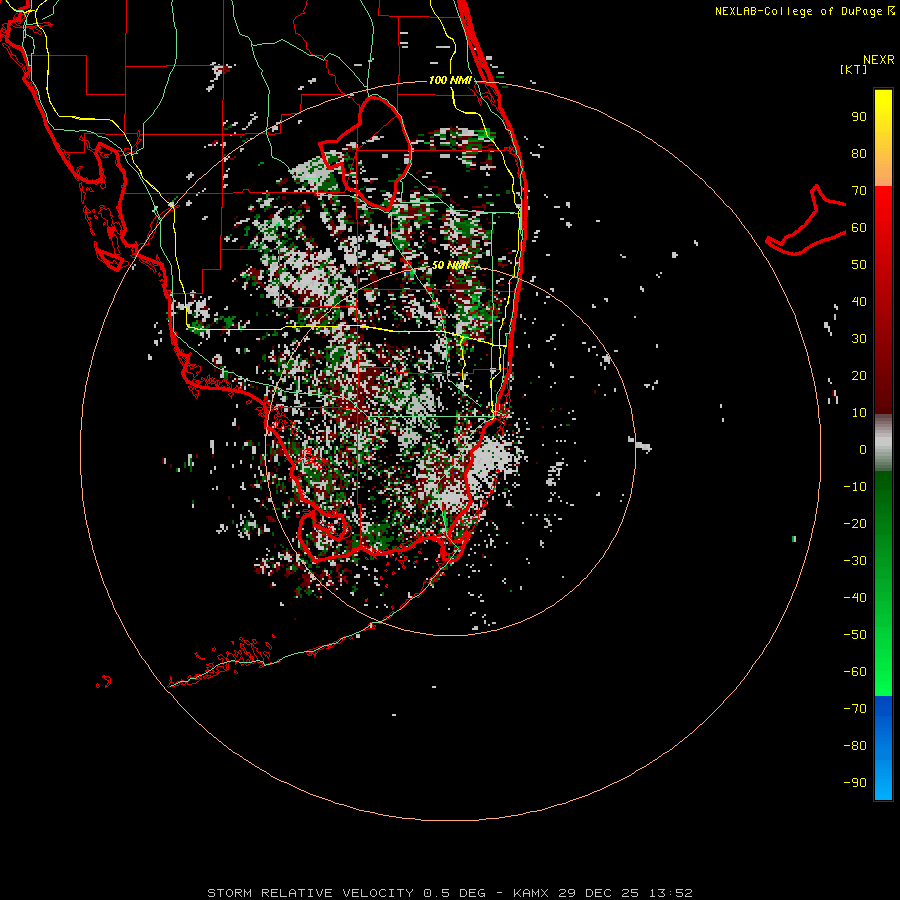
Task: Click the -20 scale label
Action: click(x=855, y=524)
